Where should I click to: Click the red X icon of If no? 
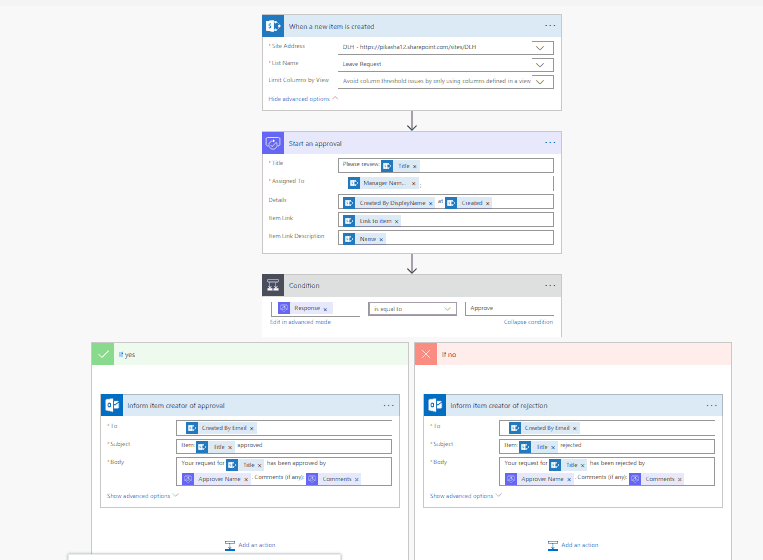tap(426, 354)
